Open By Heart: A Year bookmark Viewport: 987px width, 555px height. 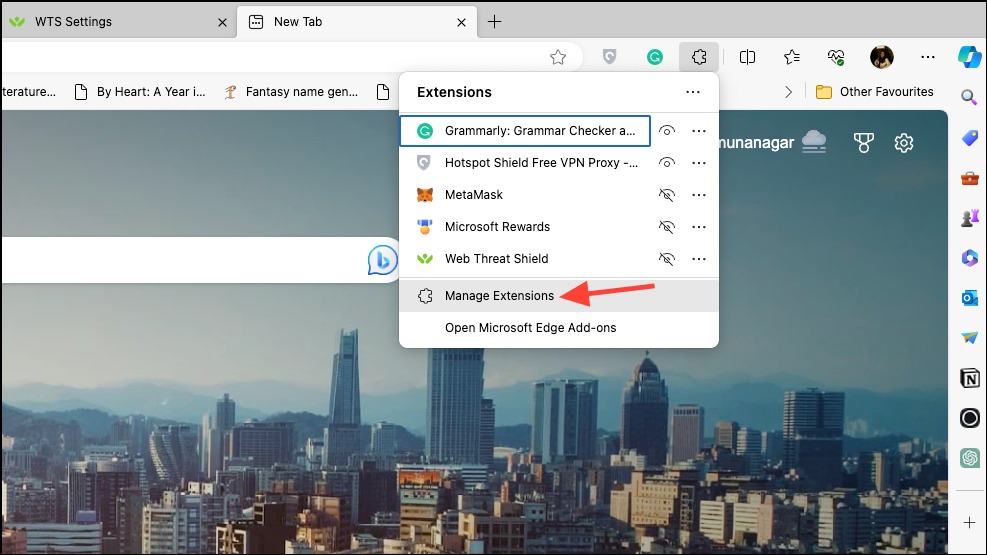140,92
